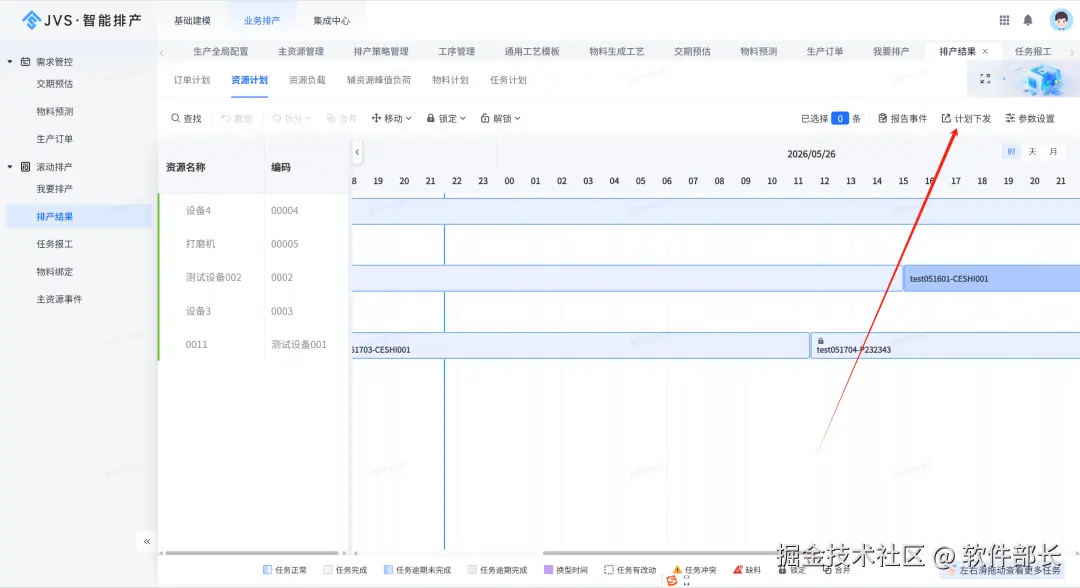Click the 任务逾期未完成 legend swatch
This screenshot has width=1080, height=588.
tap(388, 569)
